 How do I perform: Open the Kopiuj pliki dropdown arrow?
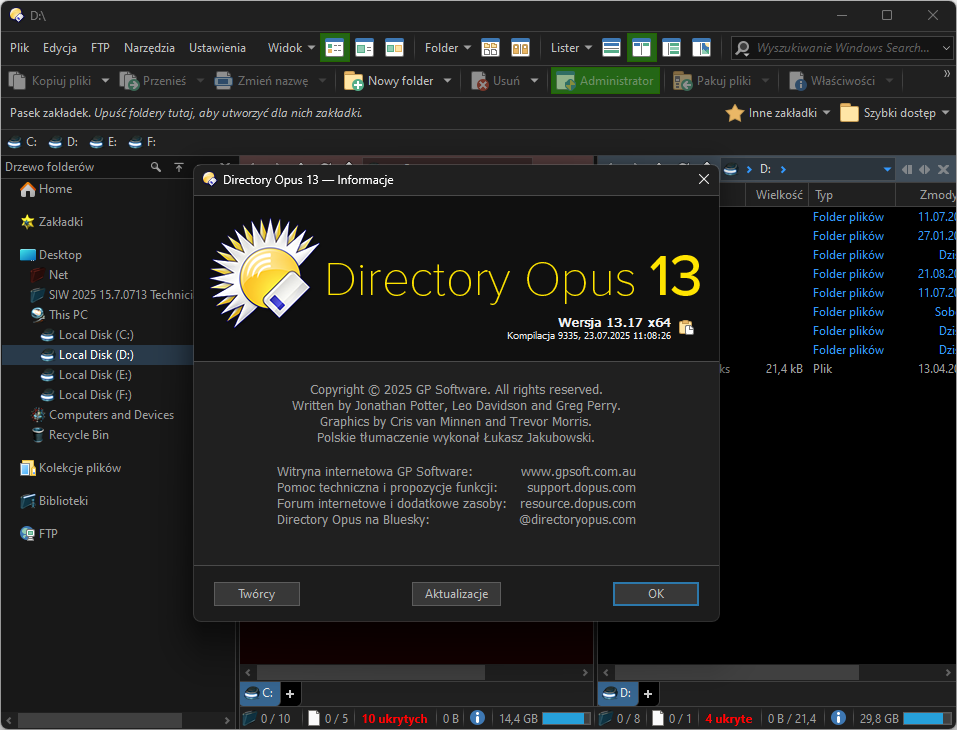tap(105, 81)
